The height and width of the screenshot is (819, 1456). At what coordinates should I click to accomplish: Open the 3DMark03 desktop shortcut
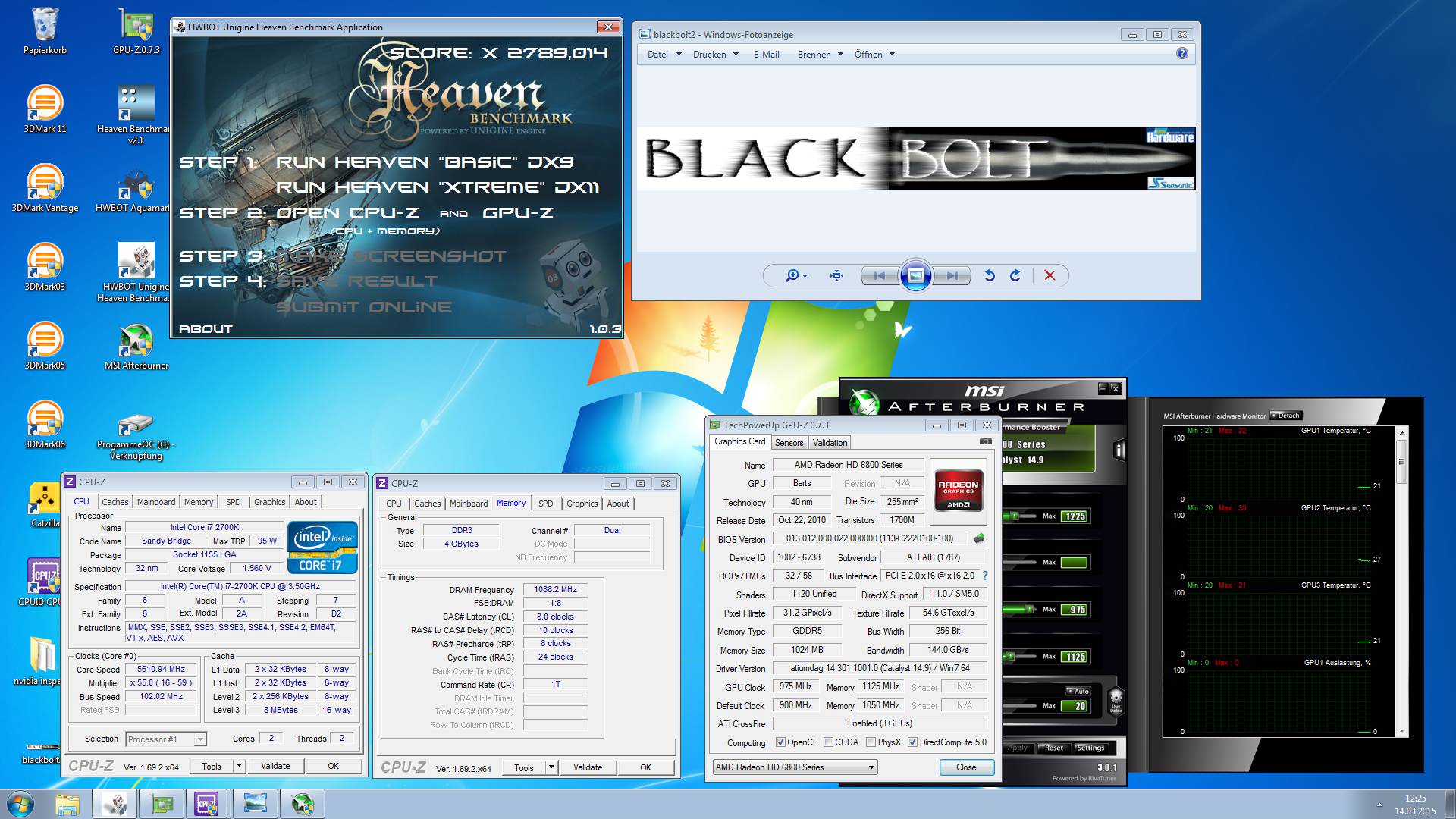coord(45,267)
